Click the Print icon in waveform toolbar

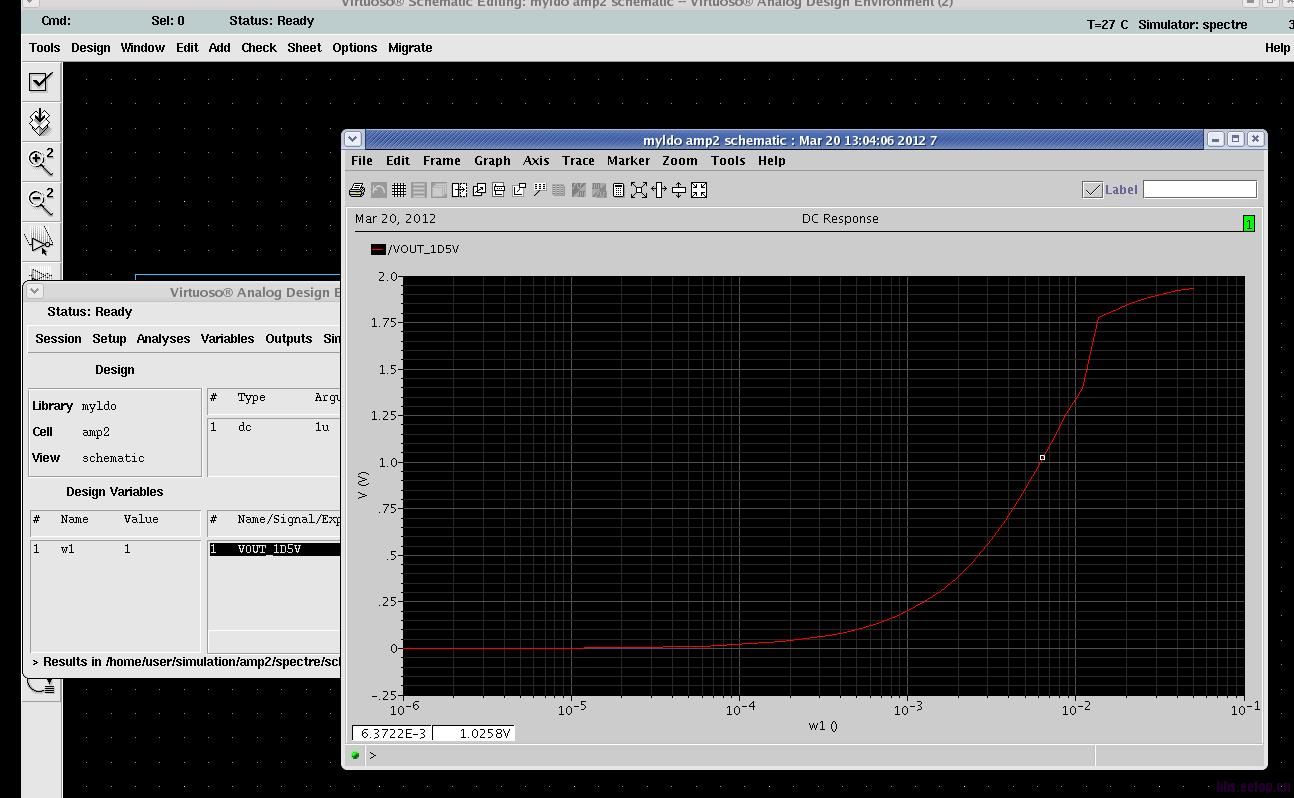pyautogui.click(x=357, y=190)
